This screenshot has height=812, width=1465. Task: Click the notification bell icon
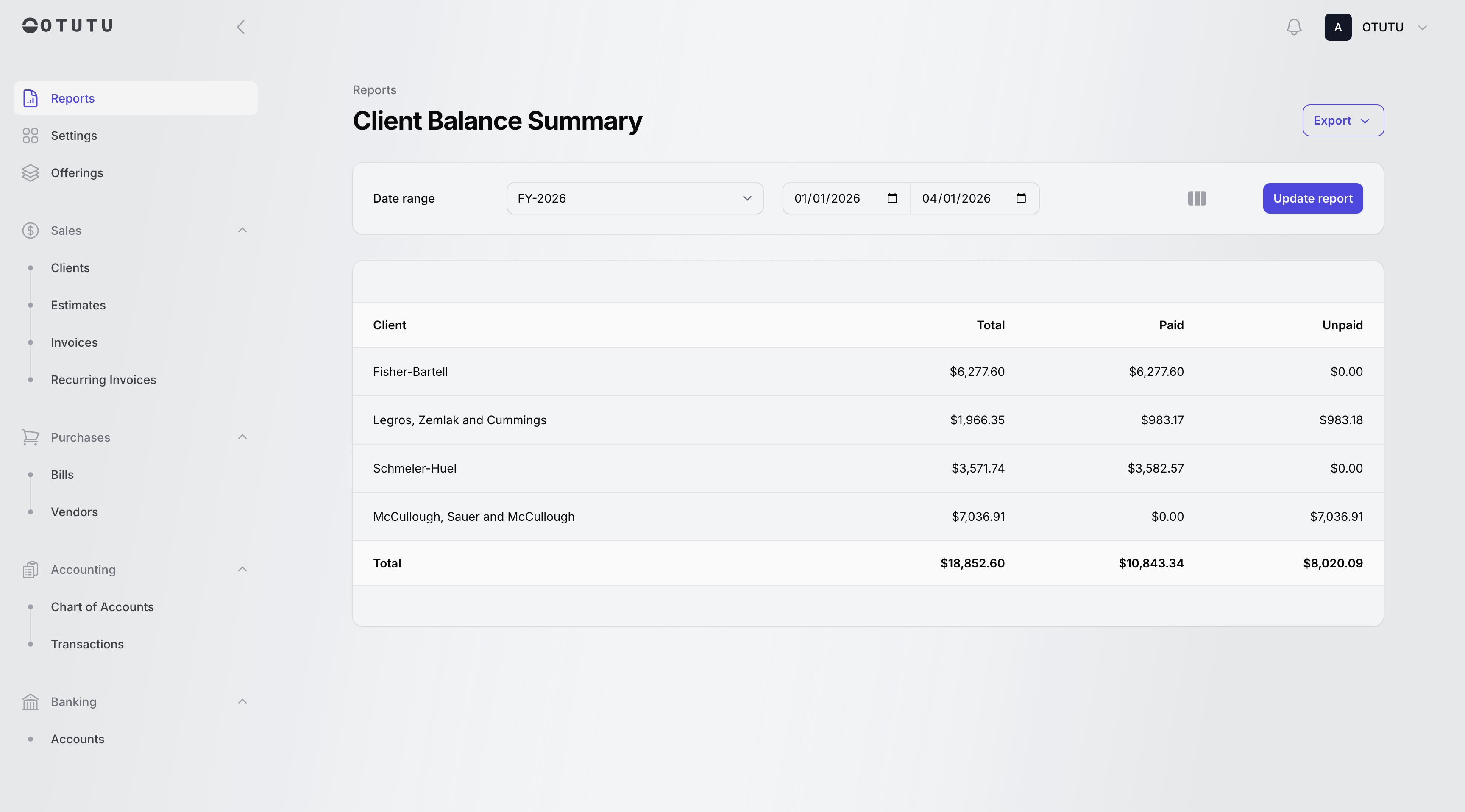click(1294, 27)
